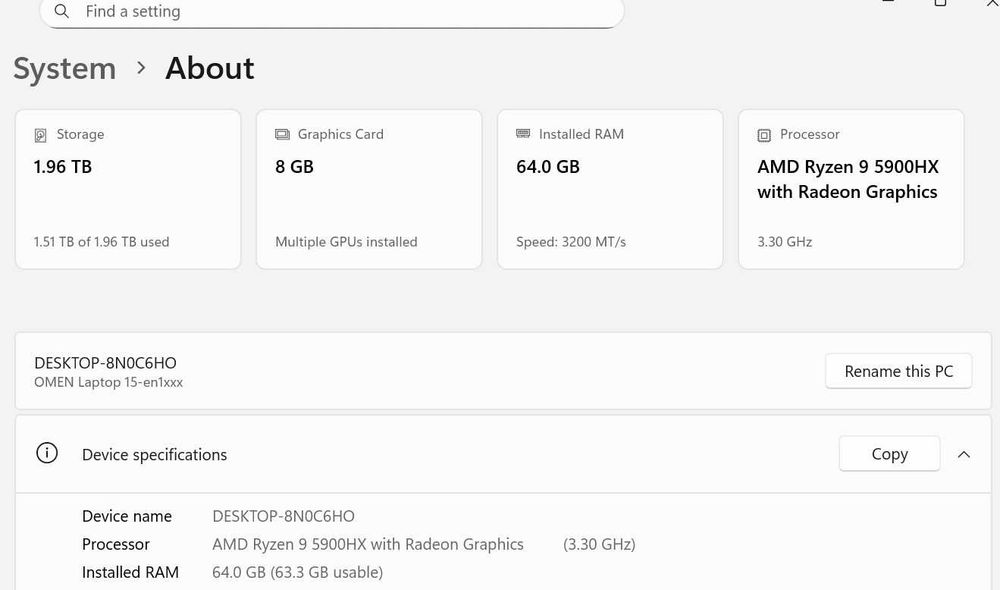Focus the Find a setting search box
The height and width of the screenshot is (590, 1000).
click(x=340, y=12)
